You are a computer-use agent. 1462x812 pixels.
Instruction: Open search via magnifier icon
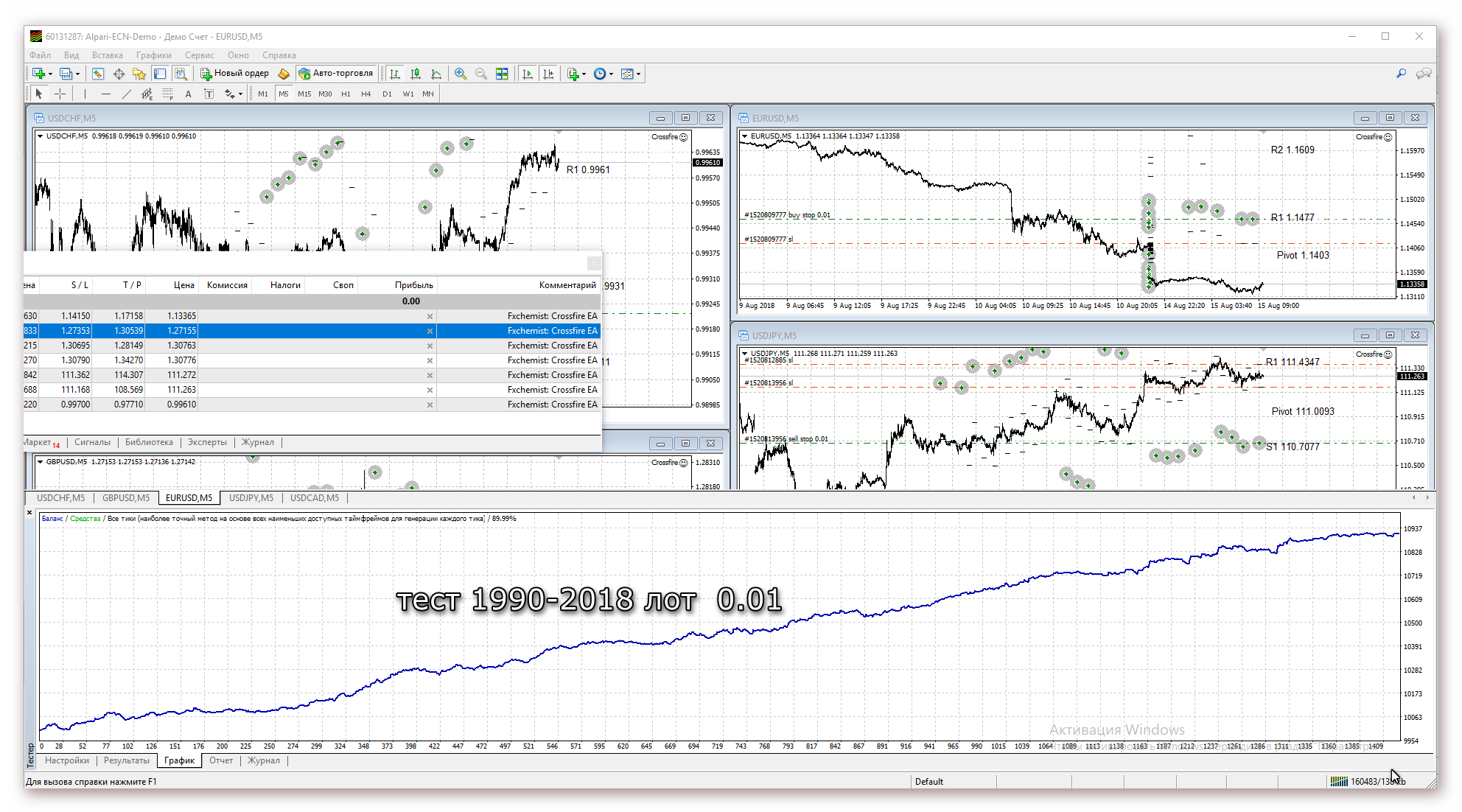[1401, 74]
